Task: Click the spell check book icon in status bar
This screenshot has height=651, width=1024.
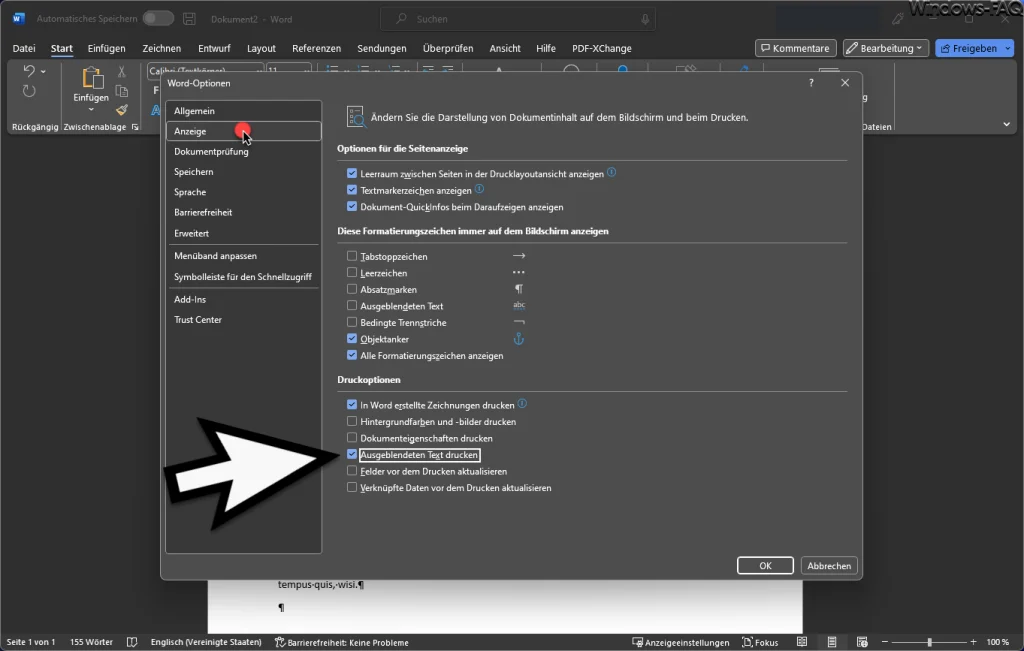Action: pyautogui.click(x=132, y=643)
